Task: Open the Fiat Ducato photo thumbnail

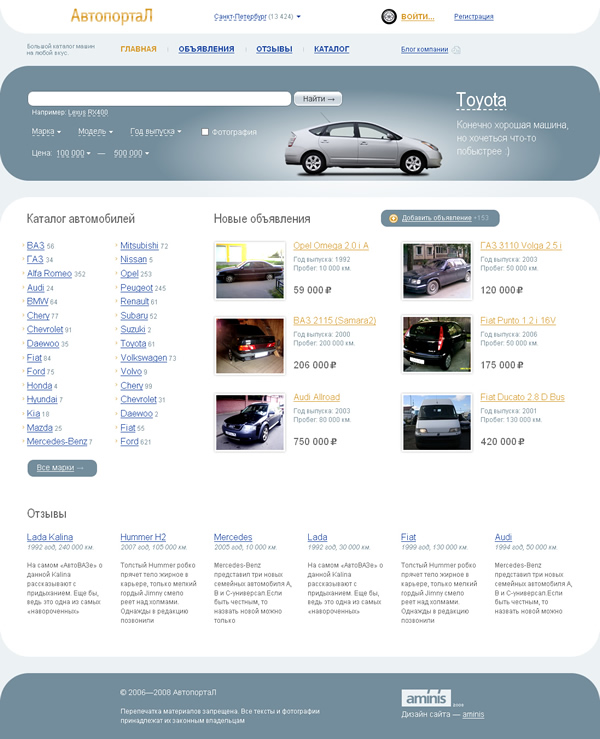Action: (x=437, y=422)
